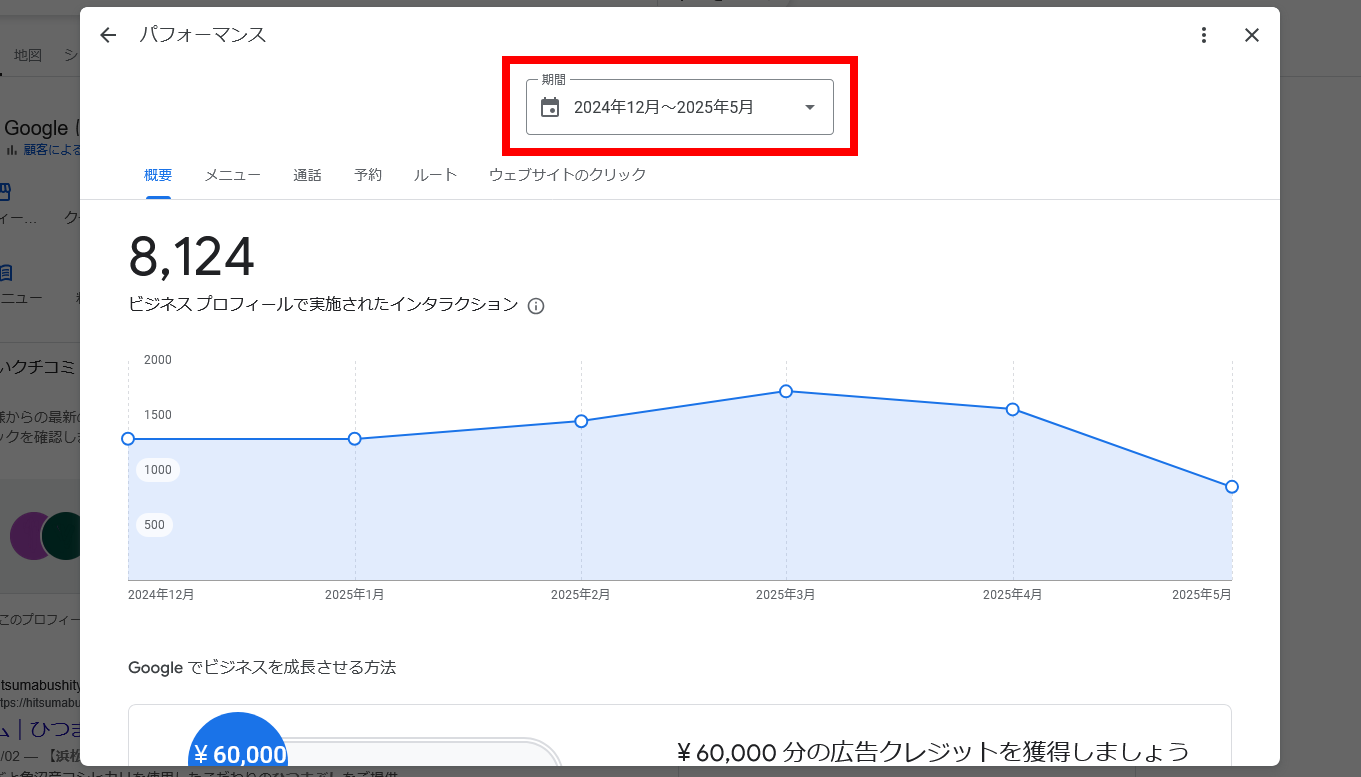Open the three-dot more options menu
Viewport: 1361px width, 777px height.
(1204, 35)
